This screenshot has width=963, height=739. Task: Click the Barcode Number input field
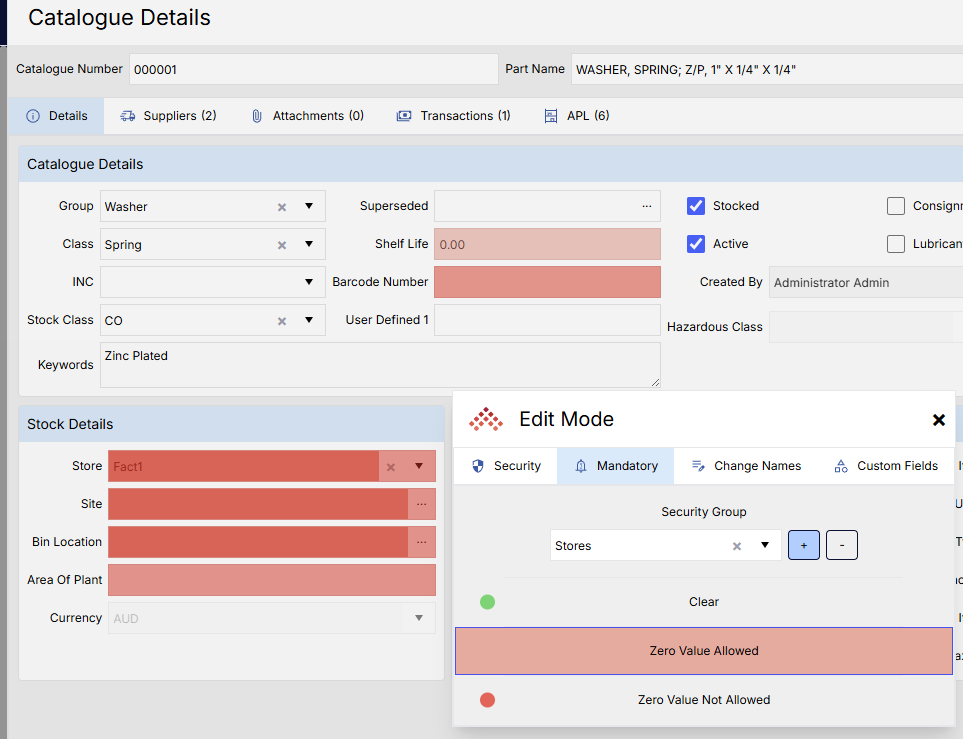(x=547, y=282)
